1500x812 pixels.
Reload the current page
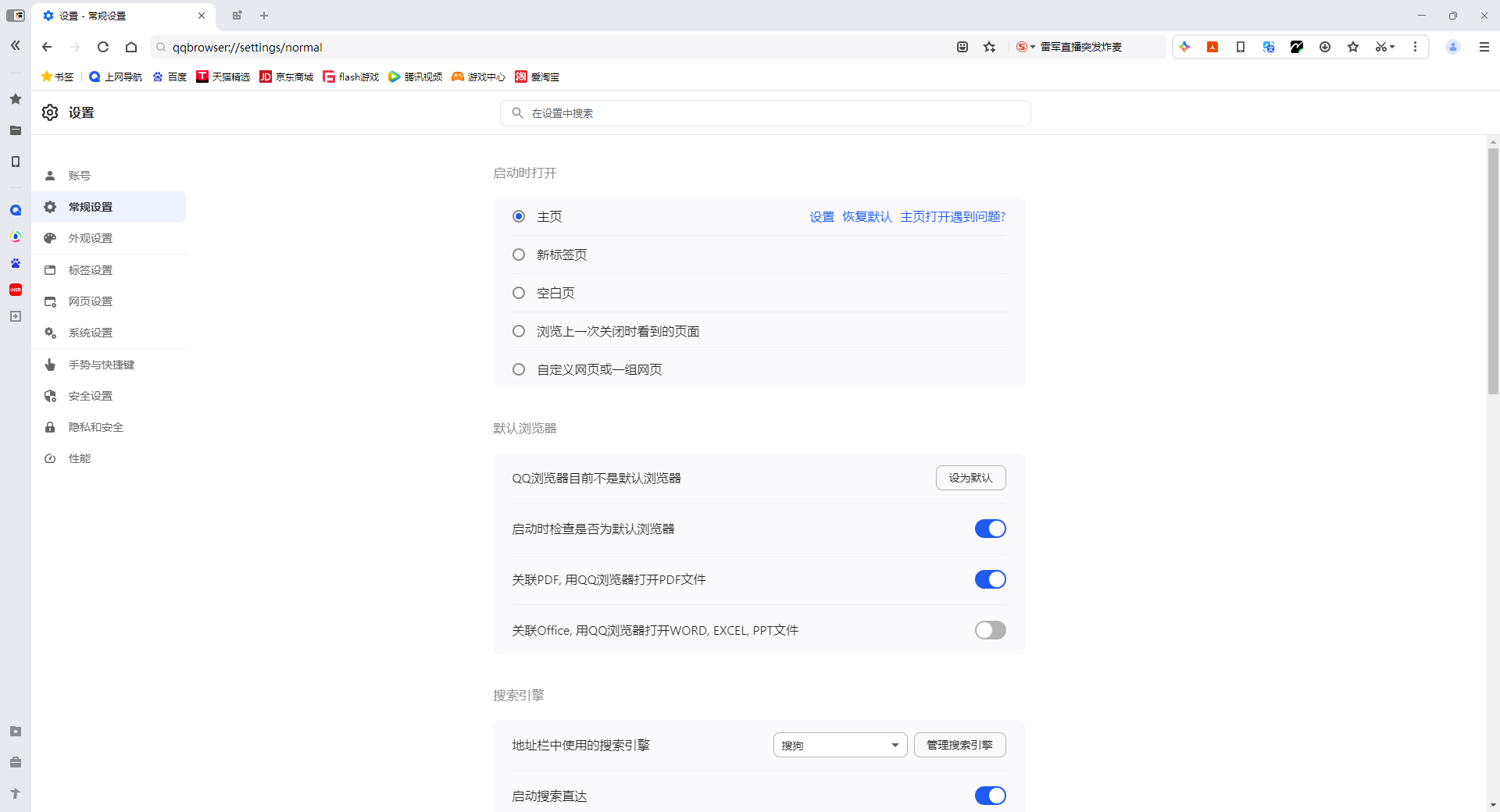tap(103, 47)
